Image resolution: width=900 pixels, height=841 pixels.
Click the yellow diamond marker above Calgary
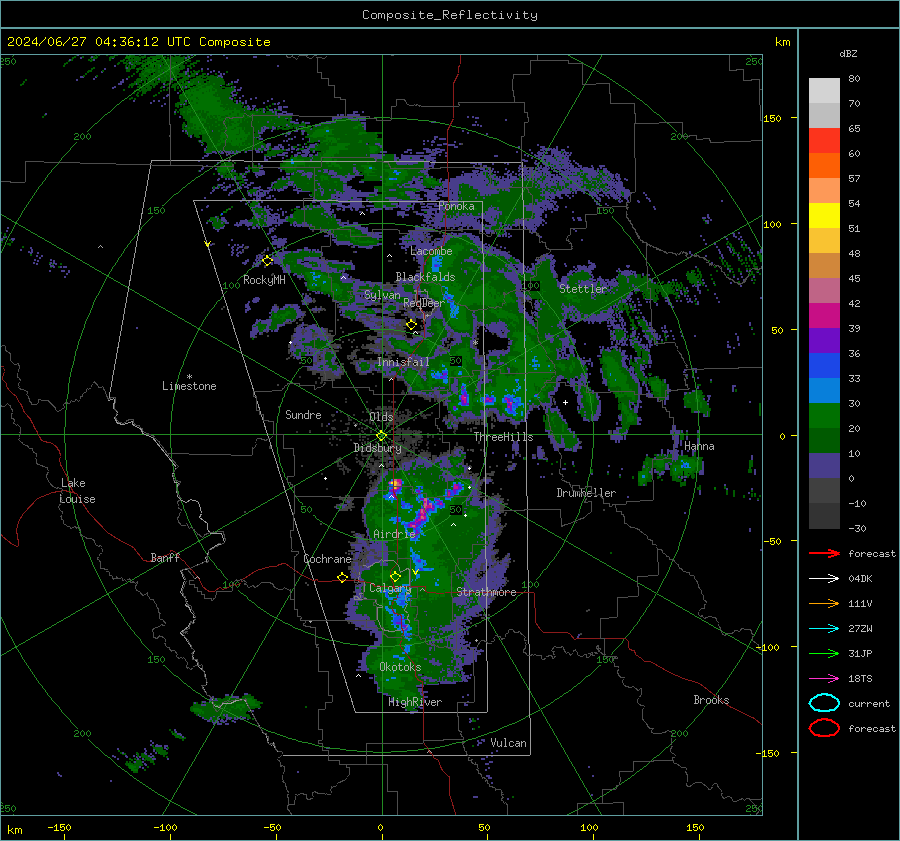(x=395, y=576)
